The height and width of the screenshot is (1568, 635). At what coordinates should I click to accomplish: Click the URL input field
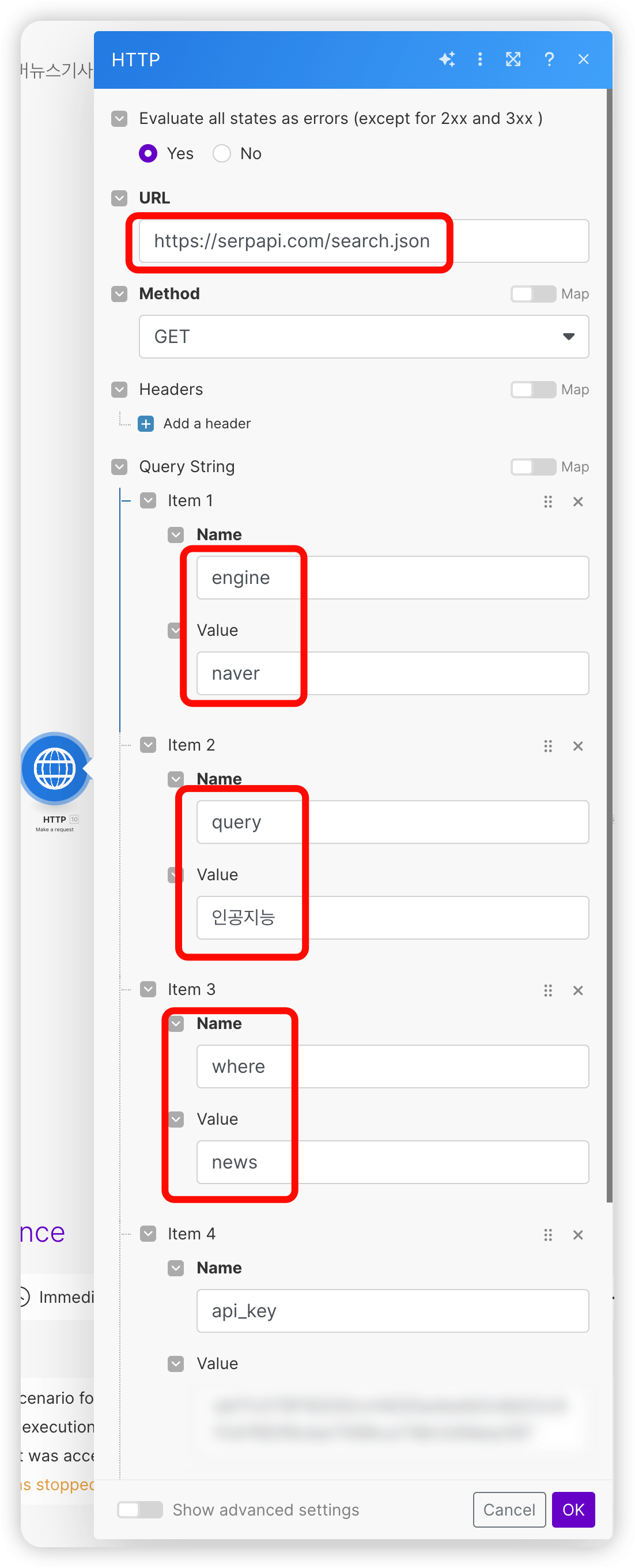364,241
